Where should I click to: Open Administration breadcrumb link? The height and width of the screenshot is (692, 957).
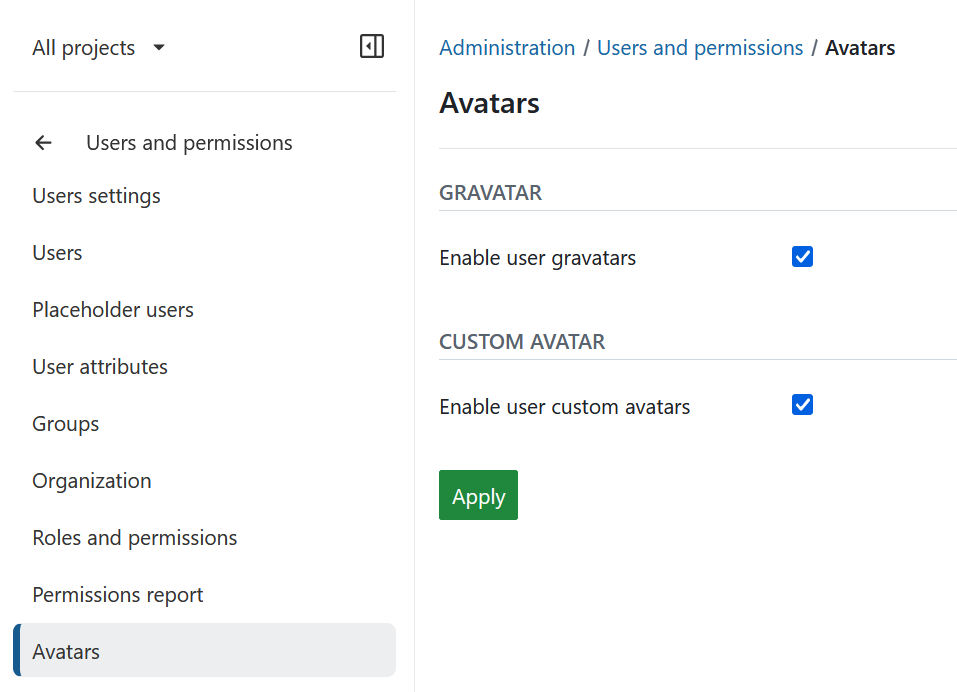(507, 48)
